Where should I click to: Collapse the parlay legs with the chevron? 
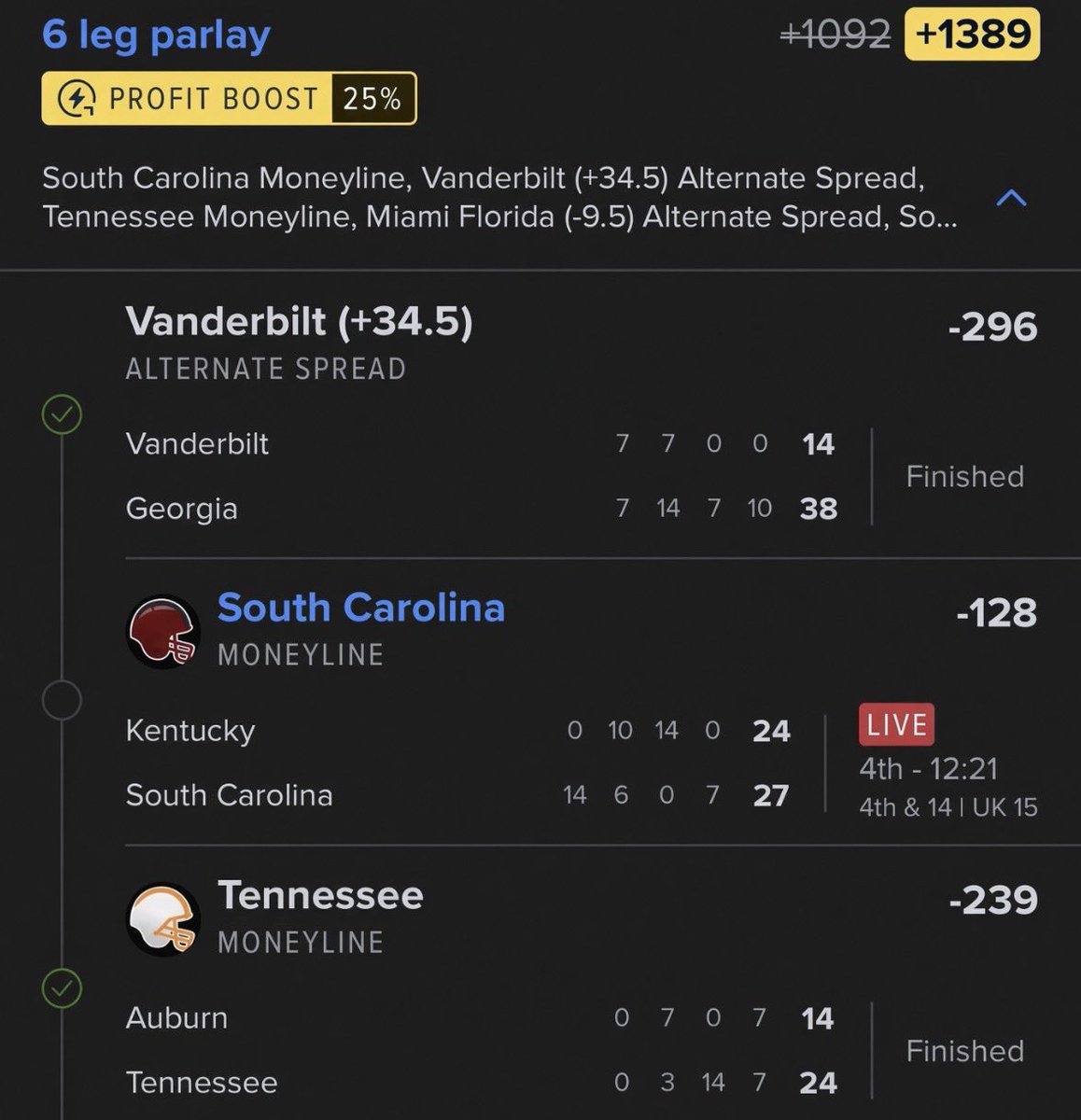tap(1012, 198)
